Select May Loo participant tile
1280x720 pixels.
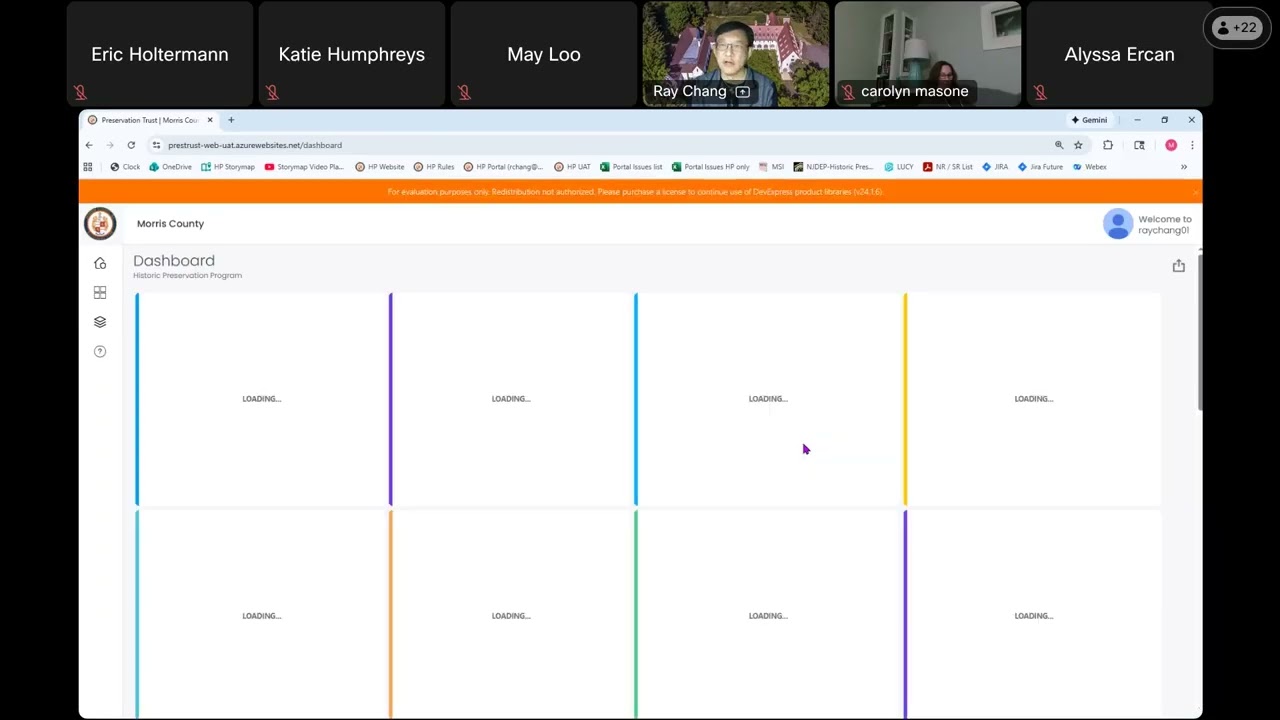click(544, 54)
